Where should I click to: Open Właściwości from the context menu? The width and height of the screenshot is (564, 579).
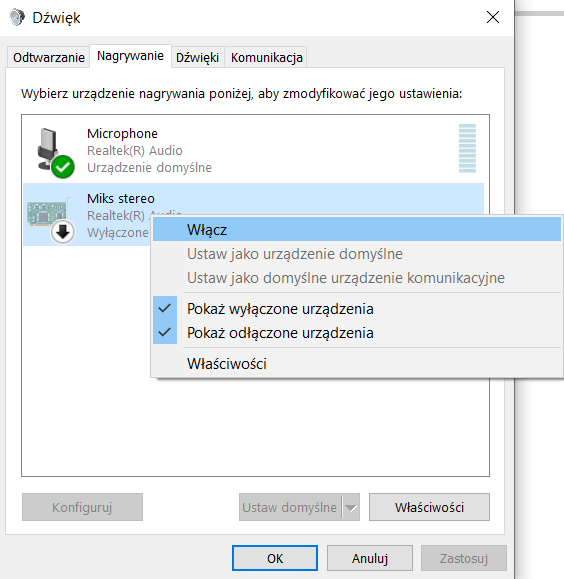[x=357, y=364]
